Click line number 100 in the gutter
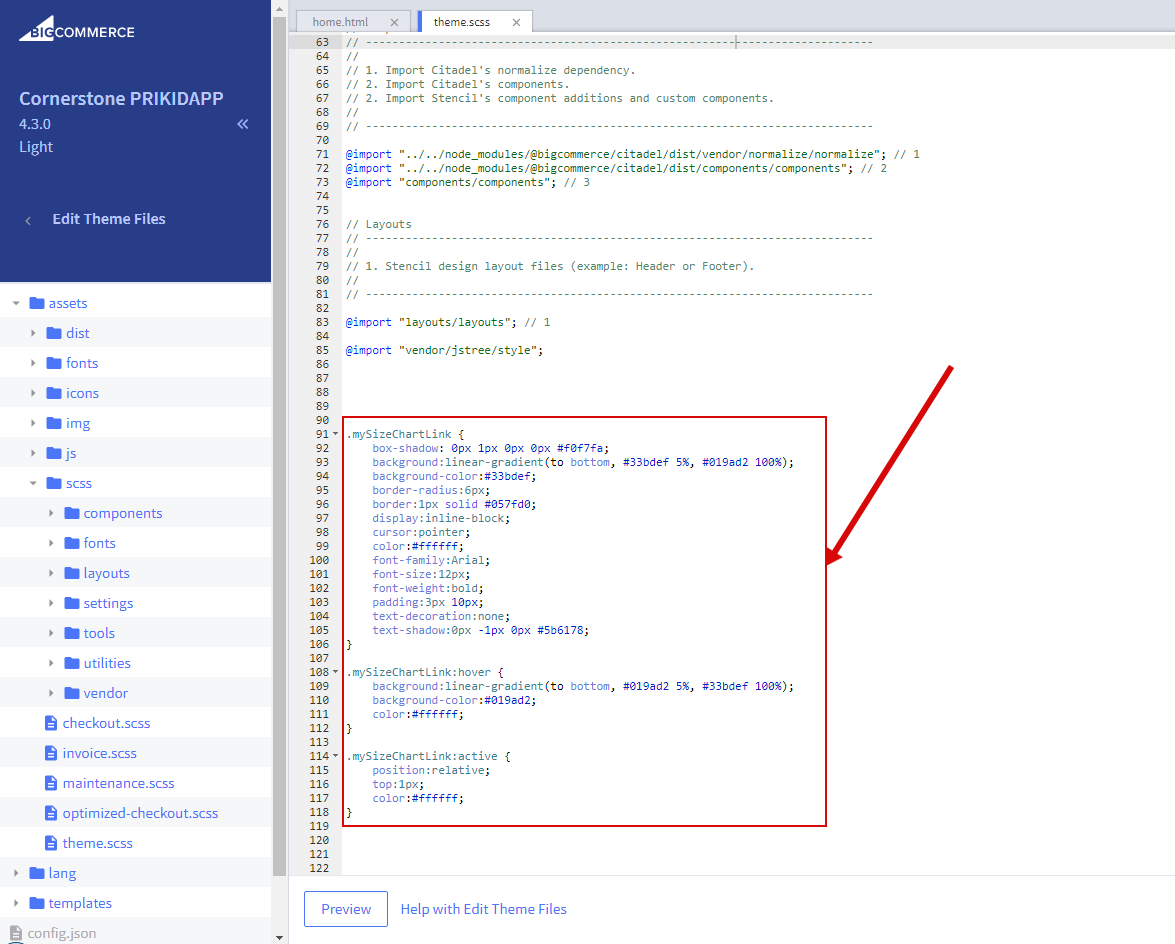Image resolution: width=1175 pixels, height=944 pixels. 319,560
